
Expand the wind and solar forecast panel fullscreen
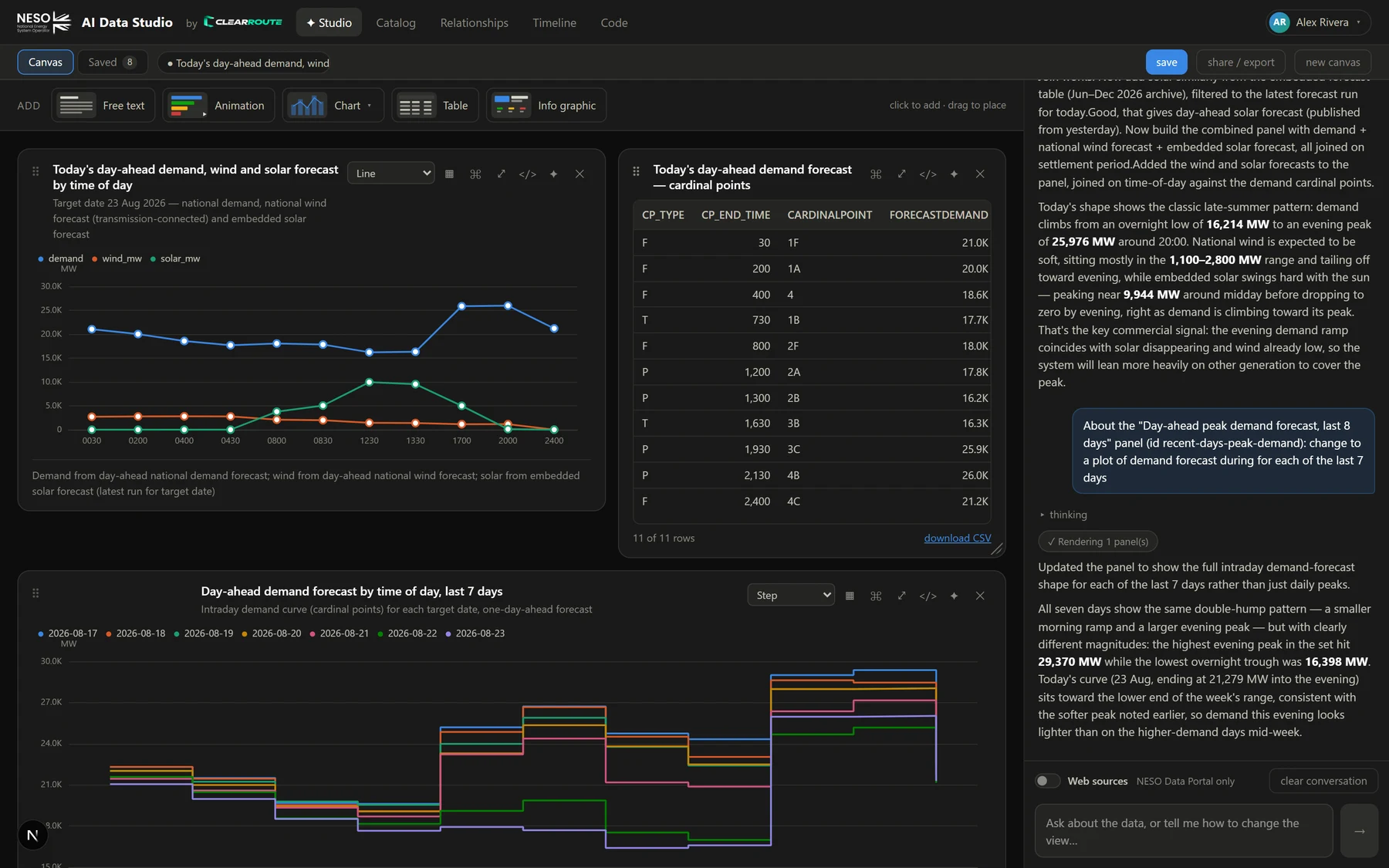[x=502, y=174]
